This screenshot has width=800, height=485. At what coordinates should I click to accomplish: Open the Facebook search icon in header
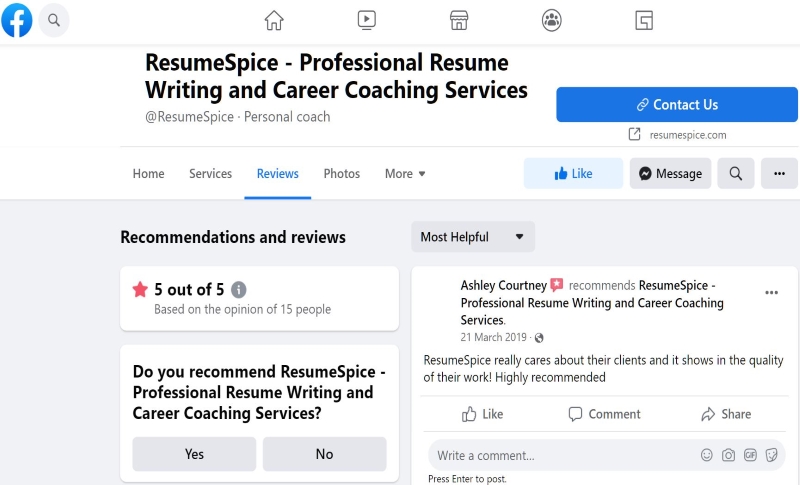[x=54, y=20]
